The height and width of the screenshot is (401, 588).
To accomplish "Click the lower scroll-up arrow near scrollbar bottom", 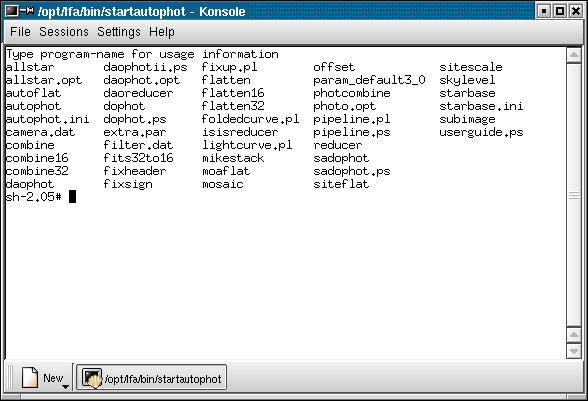I will pos(573,335).
